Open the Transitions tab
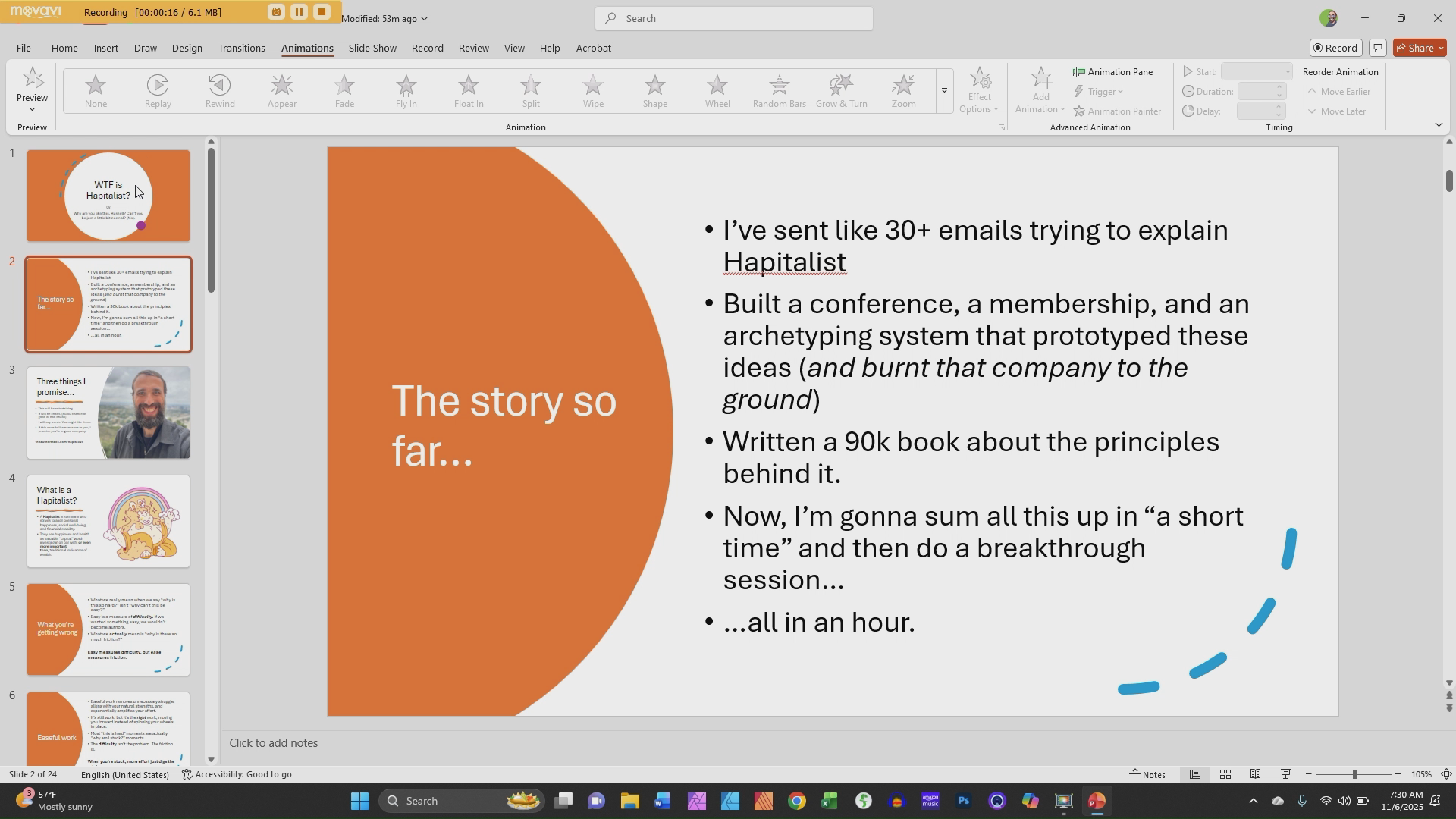1456x819 pixels. point(241,48)
